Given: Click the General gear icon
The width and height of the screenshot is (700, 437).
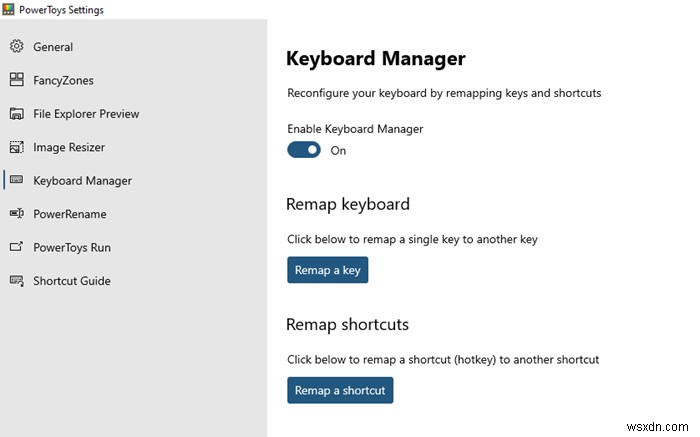Looking at the screenshot, I should point(16,47).
